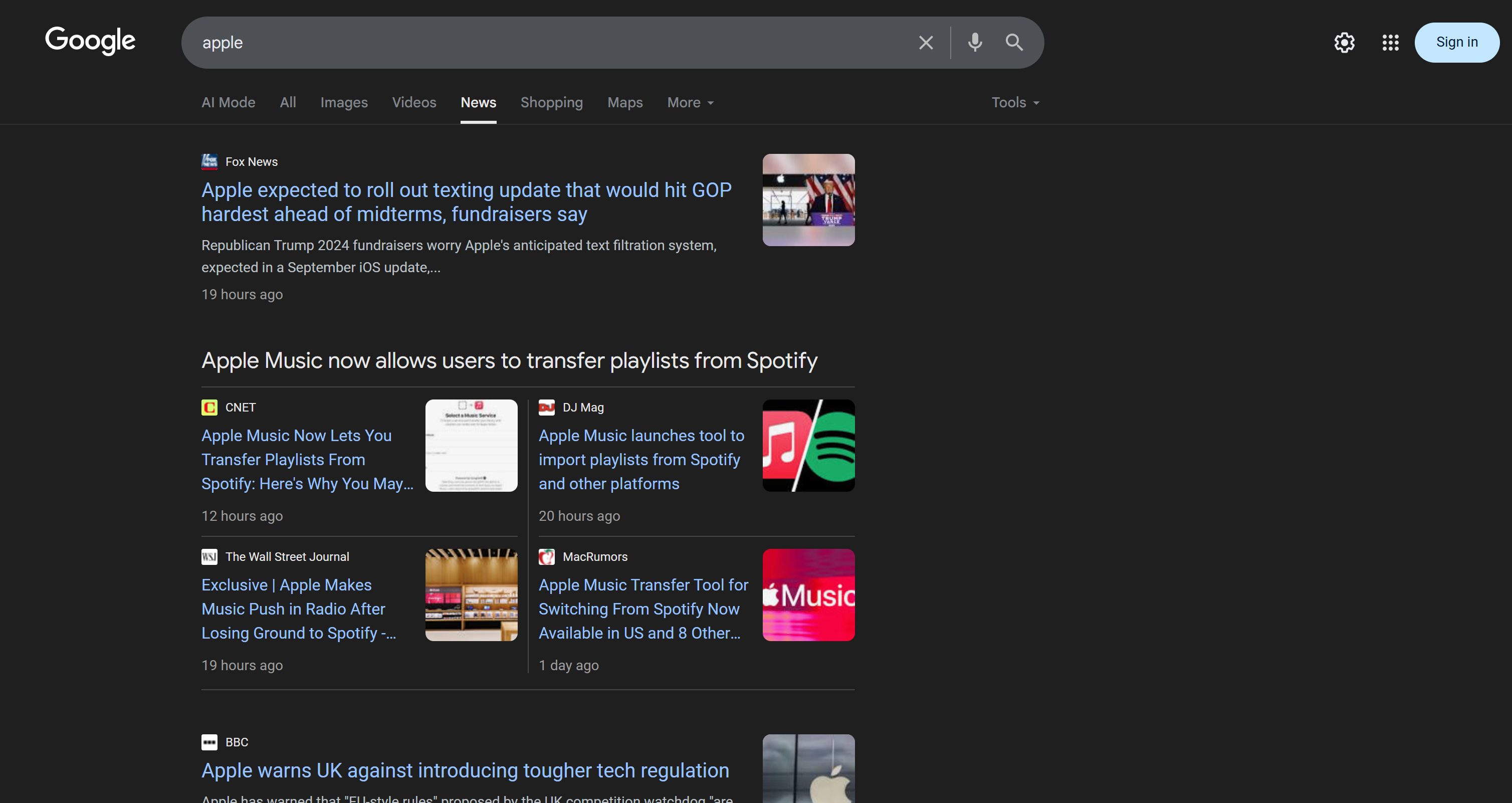Open the Tools dropdown
Image resolution: width=1512 pixels, height=803 pixels.
pyautogui.click(x=1015, y=103)
